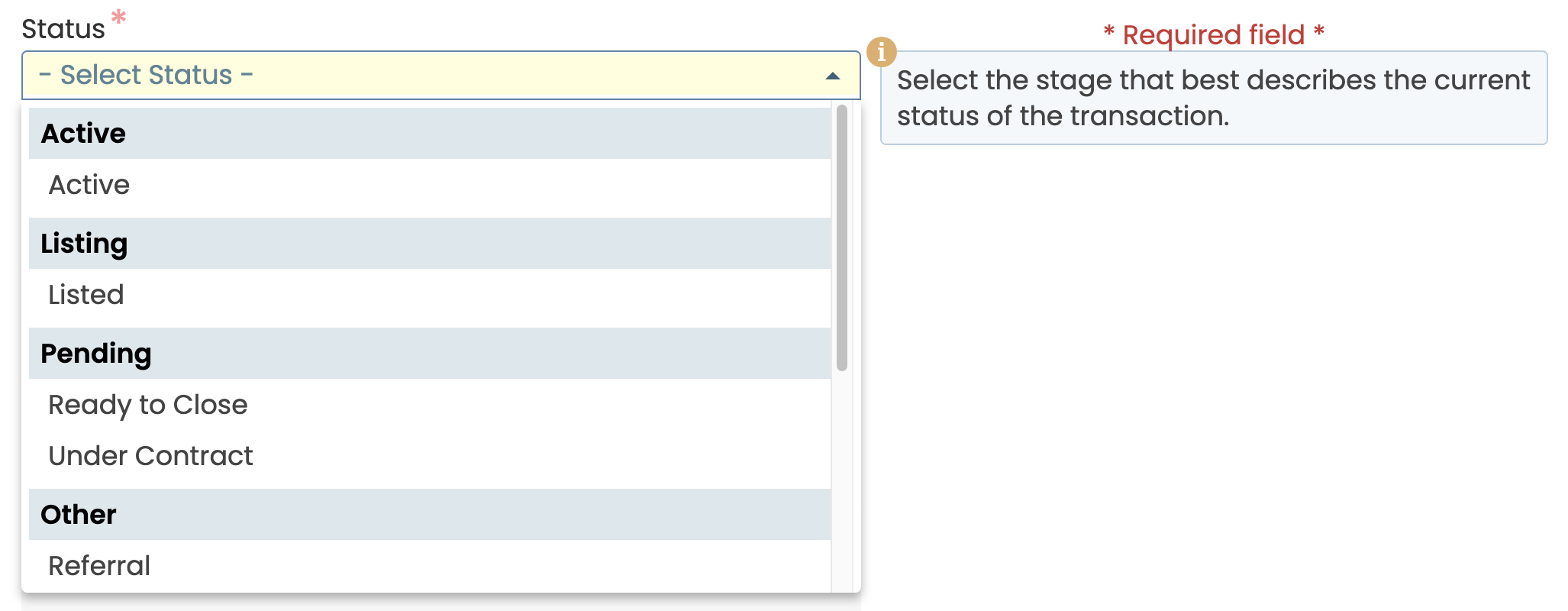Click the help text about transaction status
This screenshot has width=1568, height=611.
point(1213,98)
